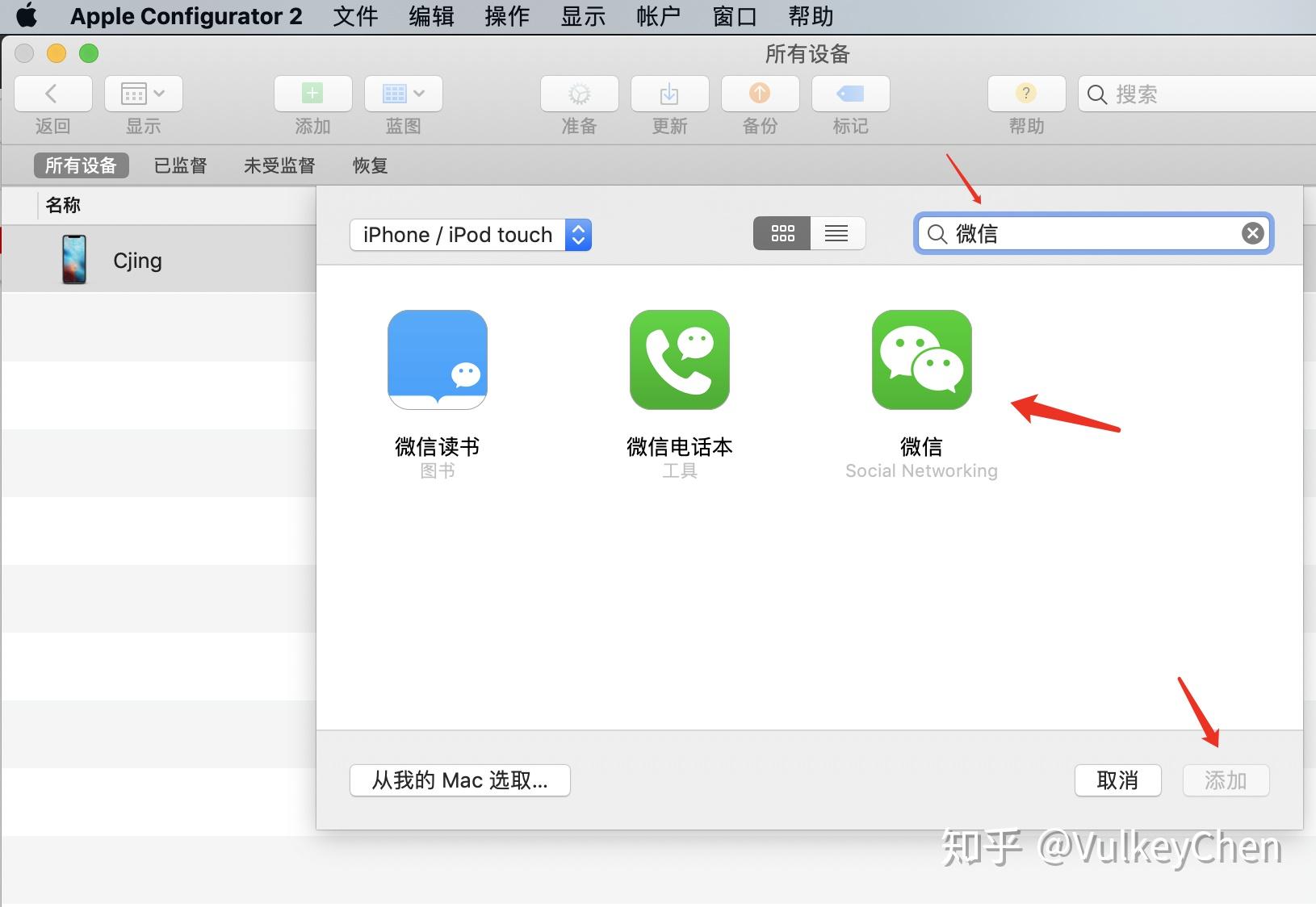Click the 从我的 Mac 选取... button
The width and height of the screenshot is (1316, 907).
pos(460,780)
